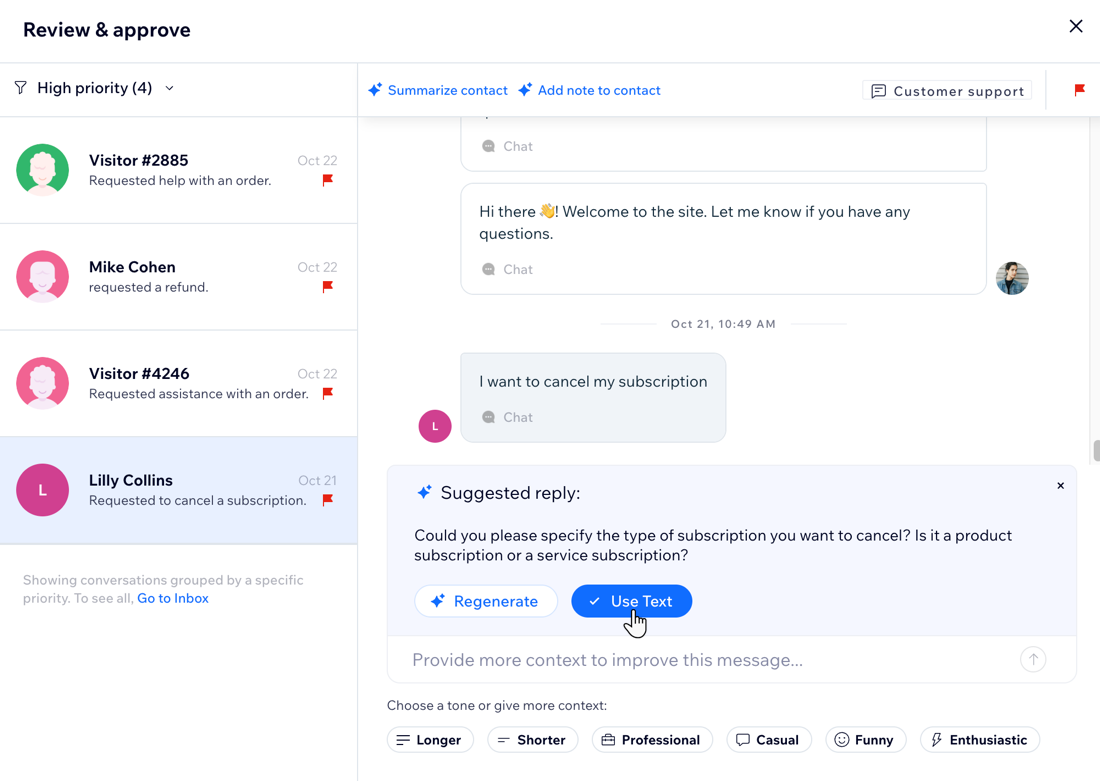Toggle the priority flag on Visitor #4246

(327, 394)
